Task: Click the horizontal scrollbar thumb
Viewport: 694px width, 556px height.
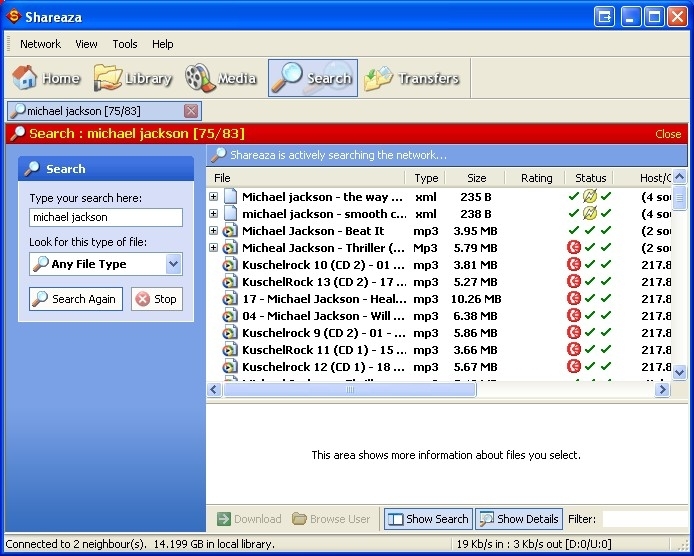Action: [350, 390]
